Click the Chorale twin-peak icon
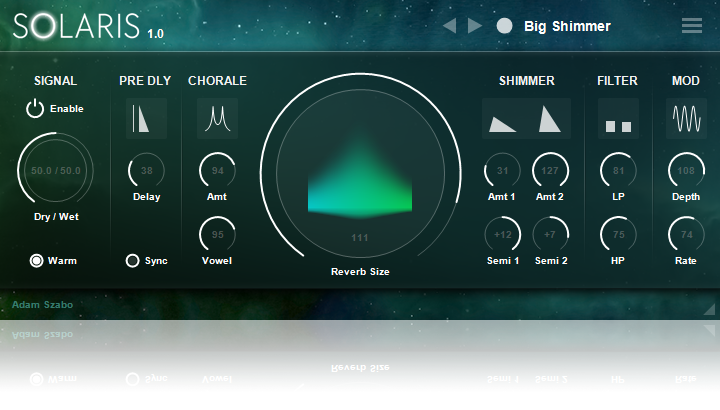 (217, 118)
